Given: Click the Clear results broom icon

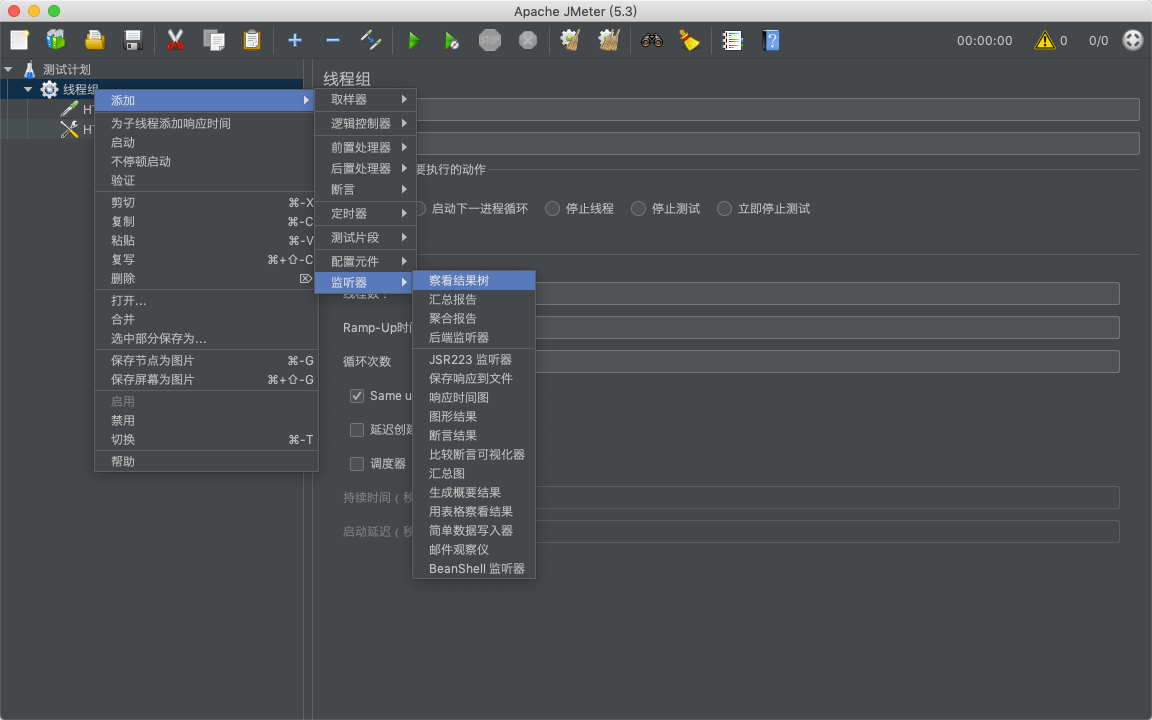Looking at the screenshot, I should tap(570, 40).
